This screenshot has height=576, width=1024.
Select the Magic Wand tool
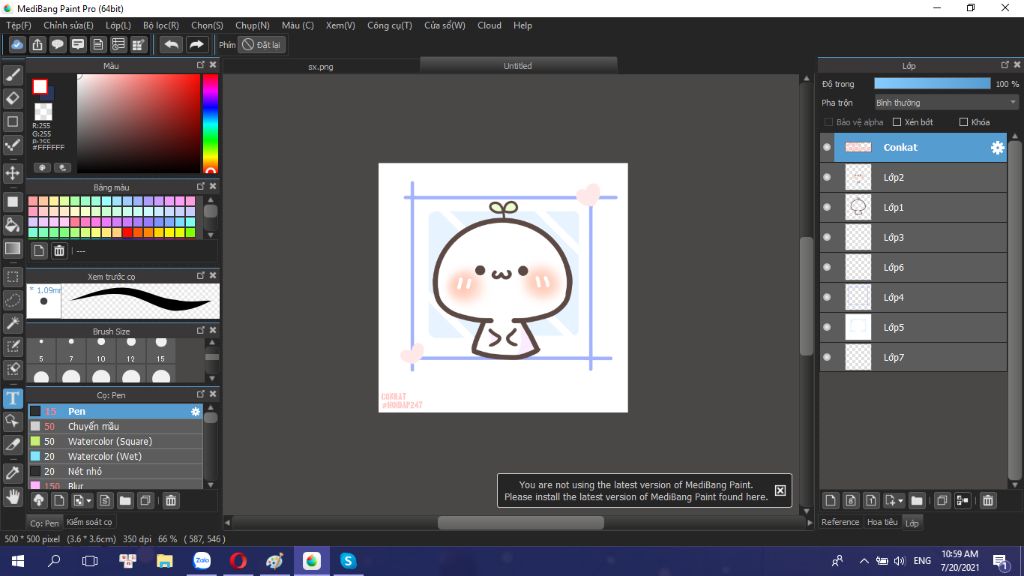(x=12, y=323)
